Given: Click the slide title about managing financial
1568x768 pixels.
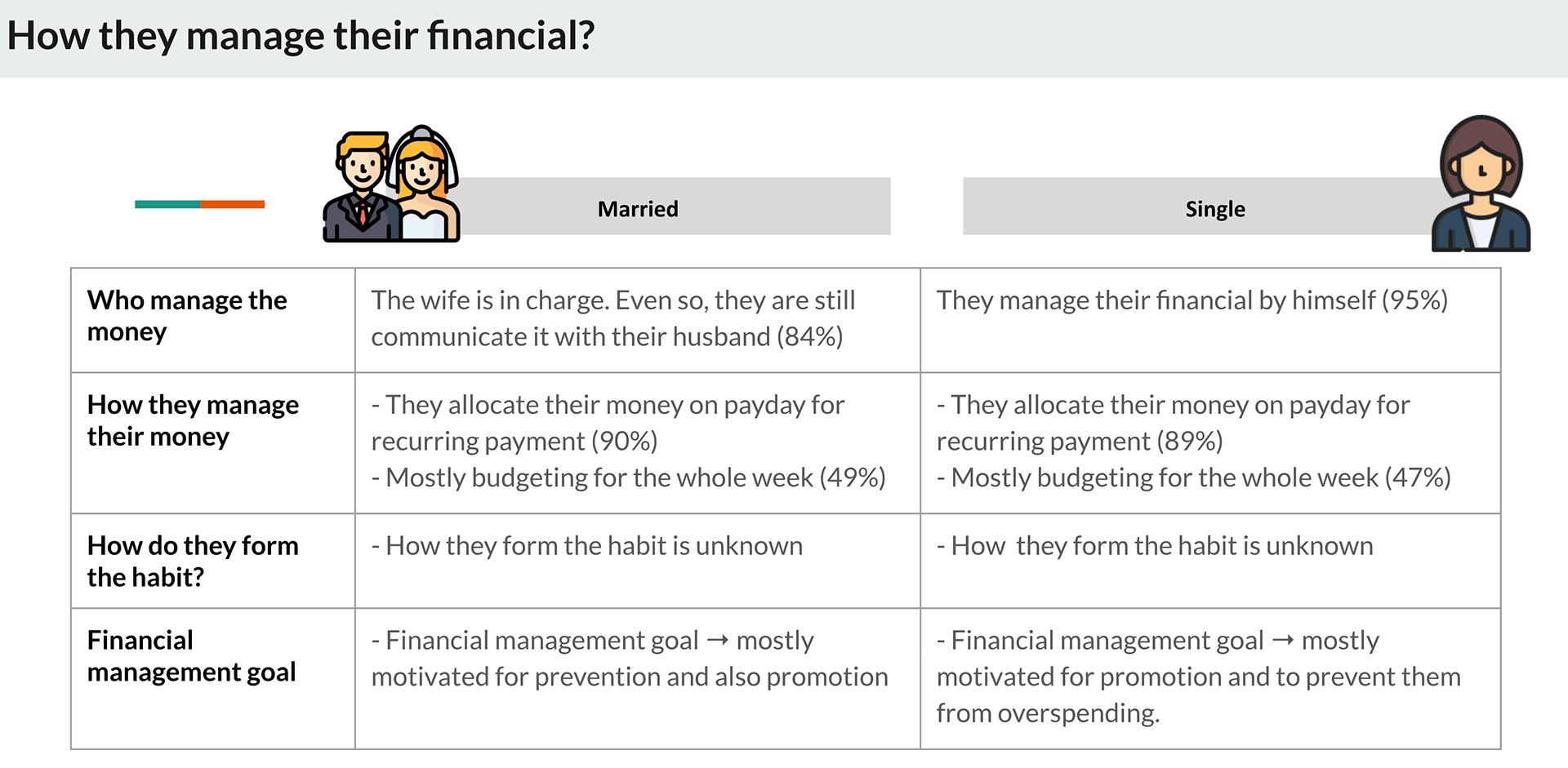Looking at the screenshot, I should [301, 37].
